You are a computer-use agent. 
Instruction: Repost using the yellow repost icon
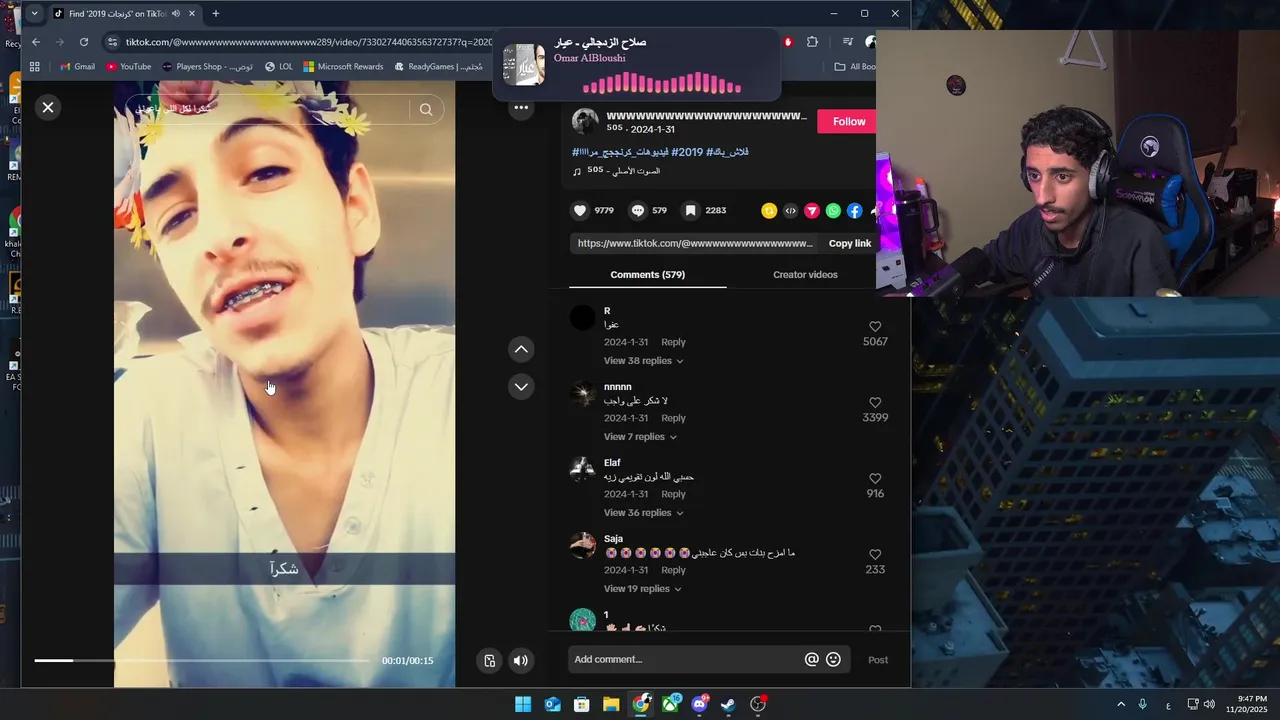(x=769, y=210)
